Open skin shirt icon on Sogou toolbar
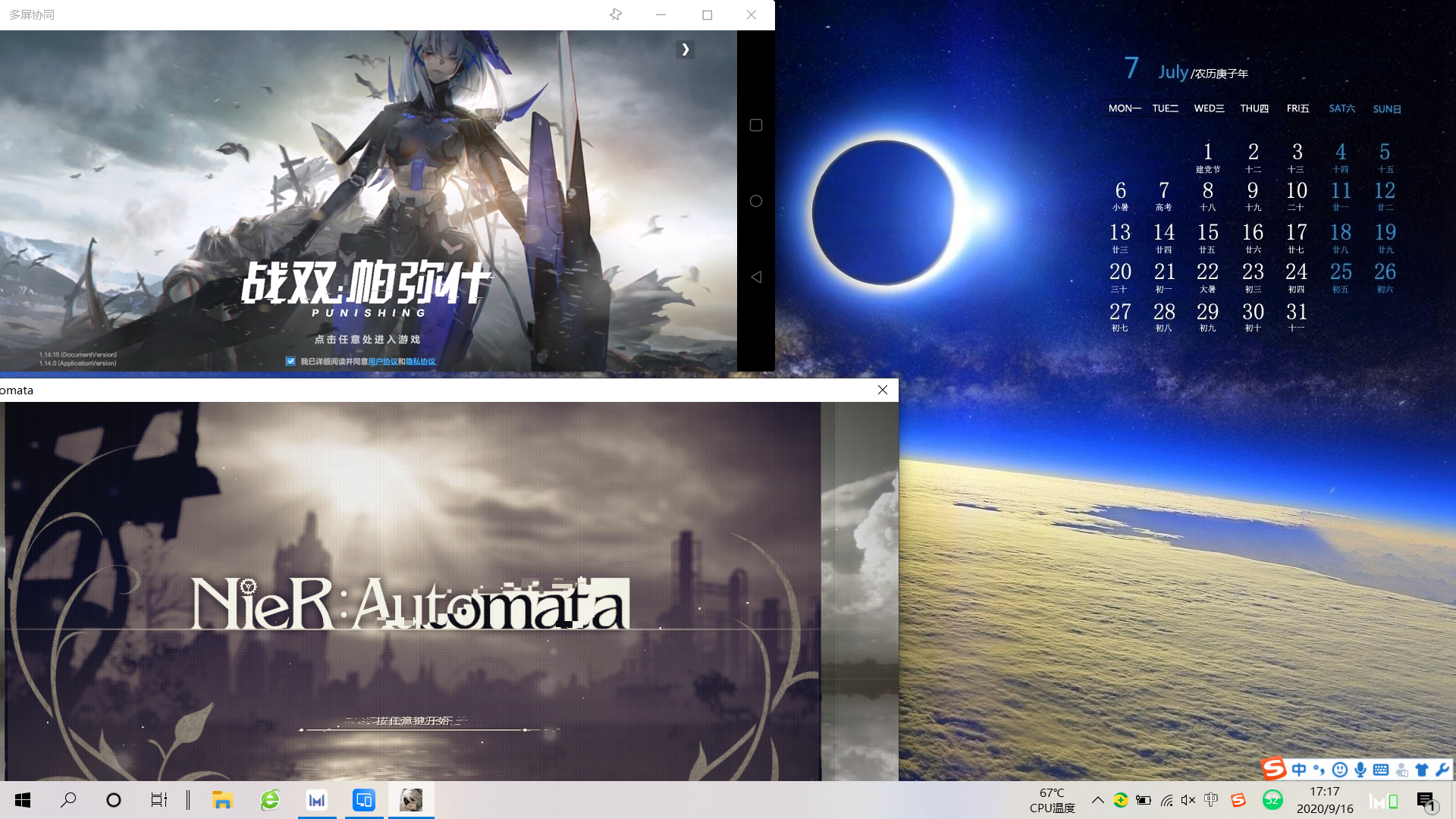The width and height of the screenshot is (1456, 819). click(x=1422, y=770)
